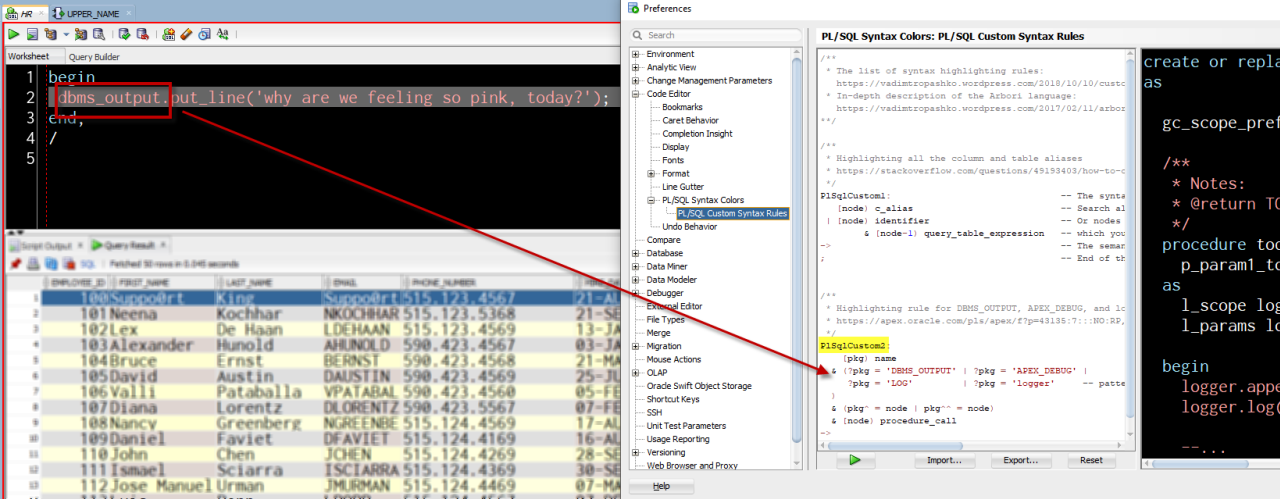The height and width of the screenshot is (499, 1280).
Task: Select Line Gutter preference item
Action: [x=684, y=187]
